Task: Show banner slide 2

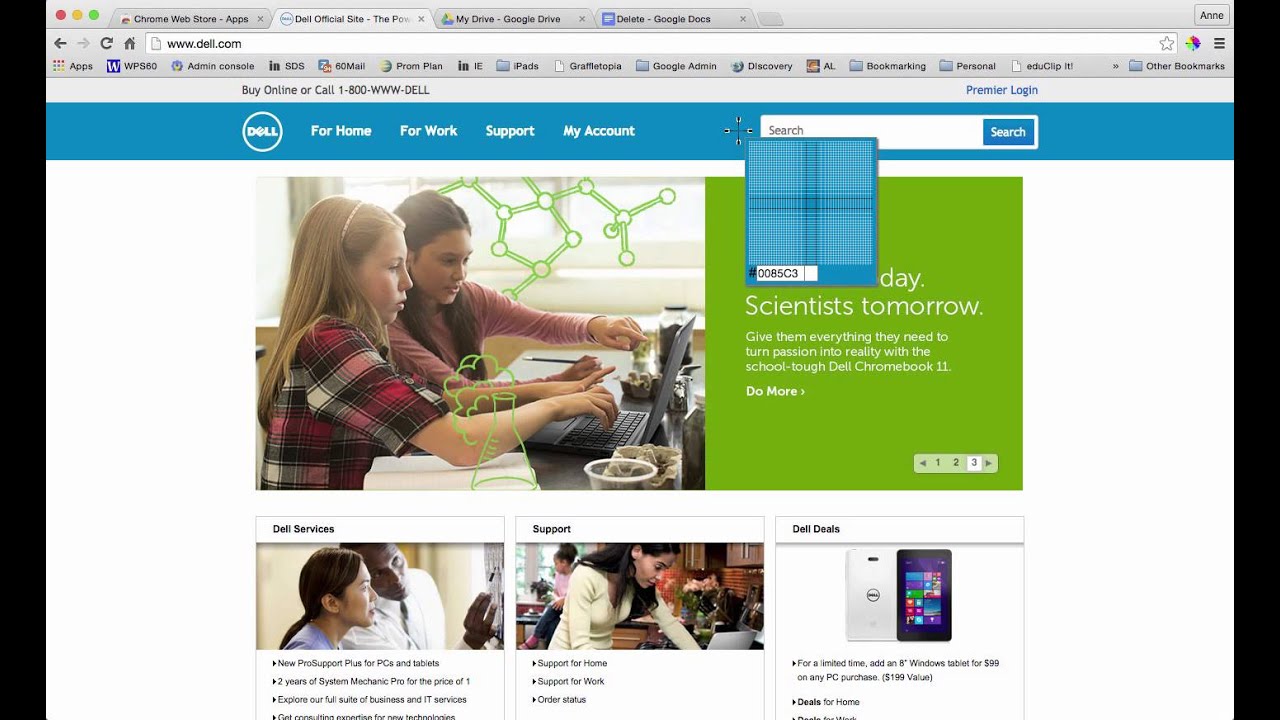Action: (x=956, y=463)
